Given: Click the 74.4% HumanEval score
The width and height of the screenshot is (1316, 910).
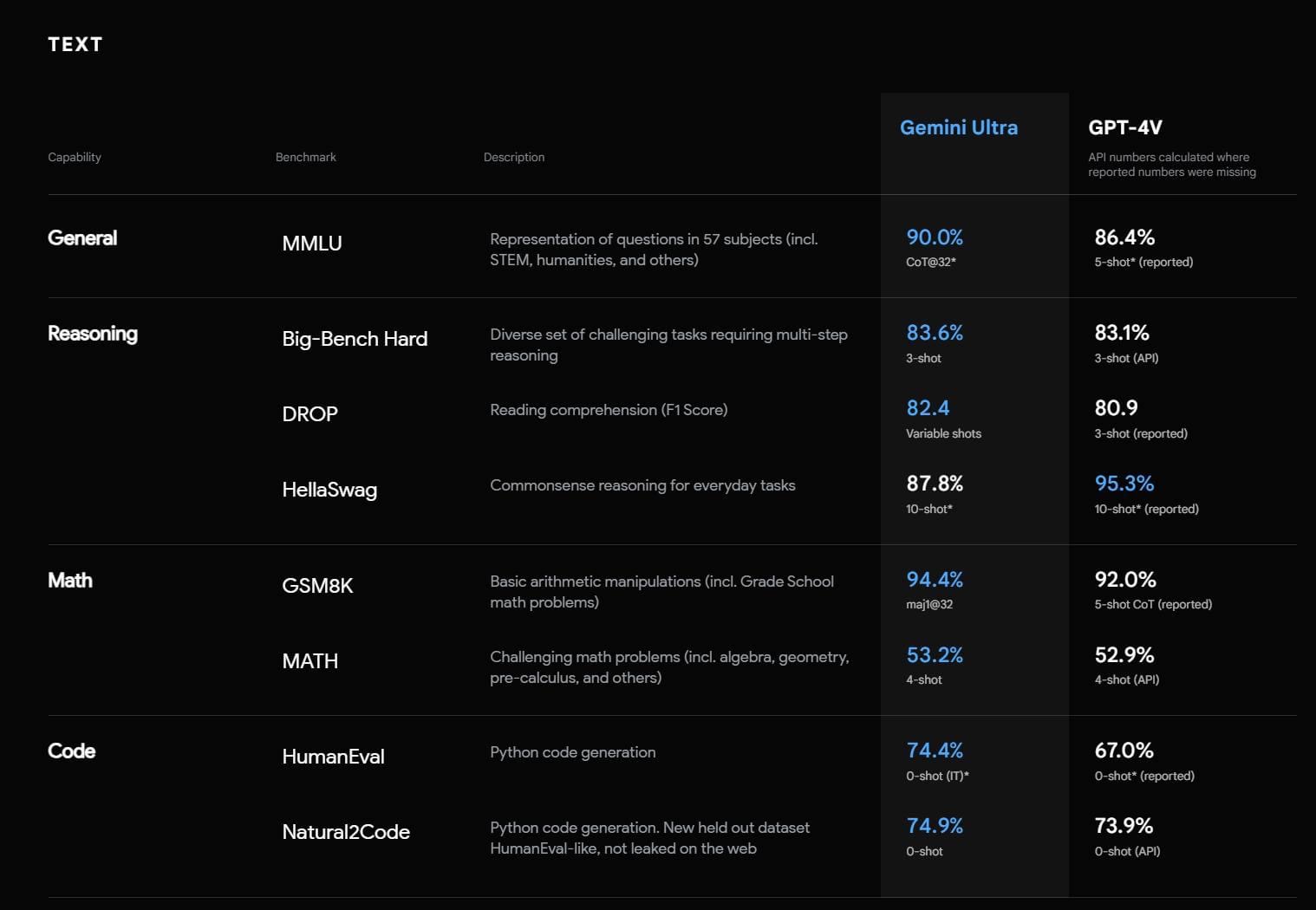Looking at the screenshot, I should [935, 751].
